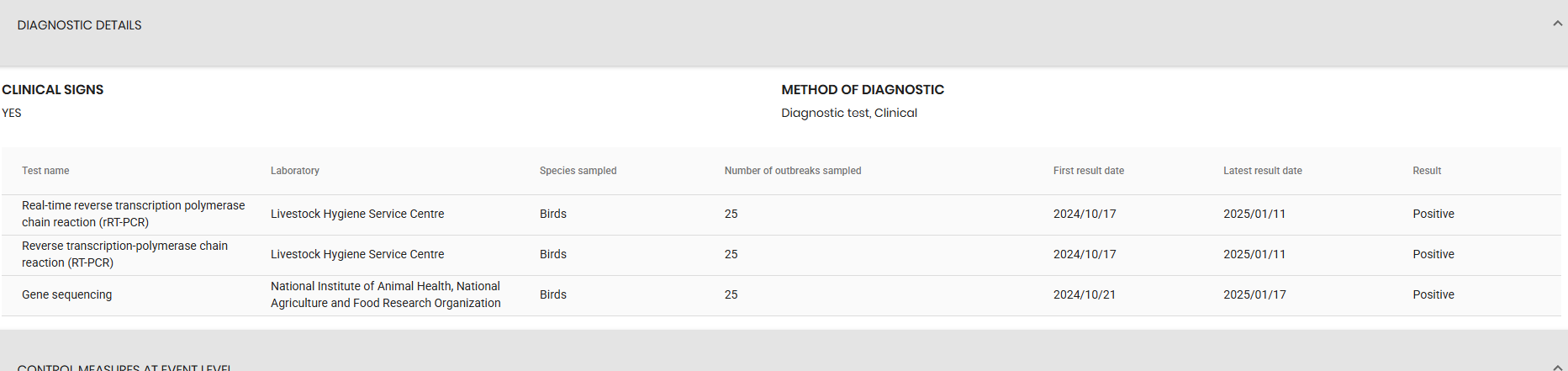
Task: Click the Clinical Signs heading
Action: tap(53, 90)
